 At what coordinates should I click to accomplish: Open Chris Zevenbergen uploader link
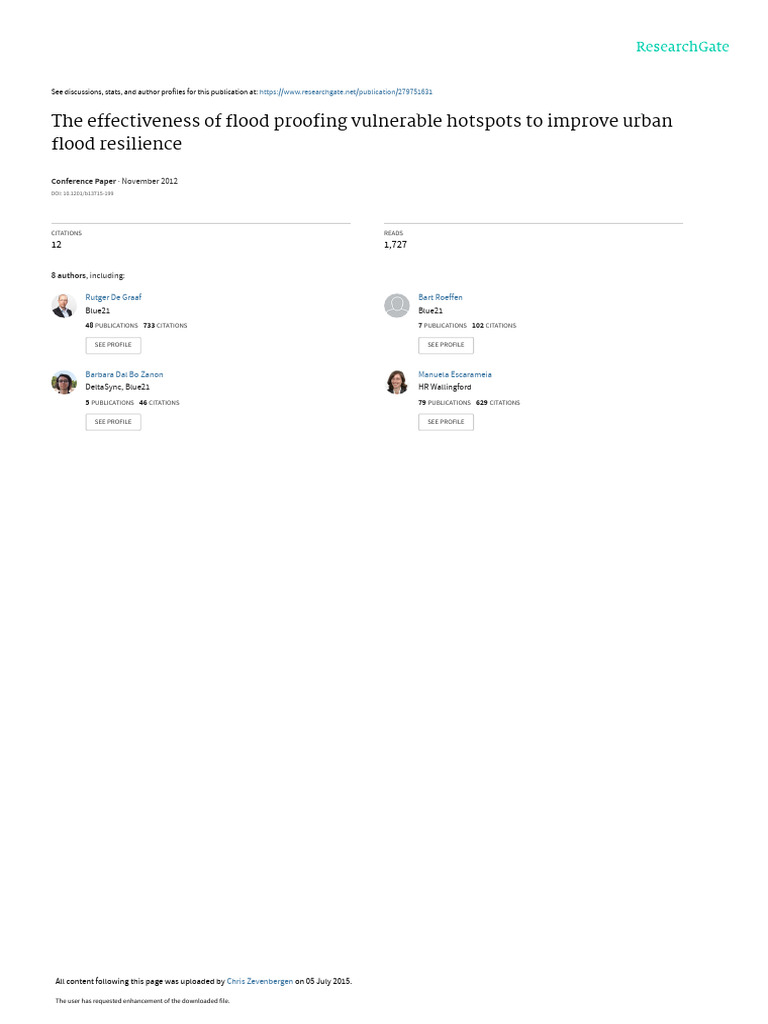click(x=259, y=981)
